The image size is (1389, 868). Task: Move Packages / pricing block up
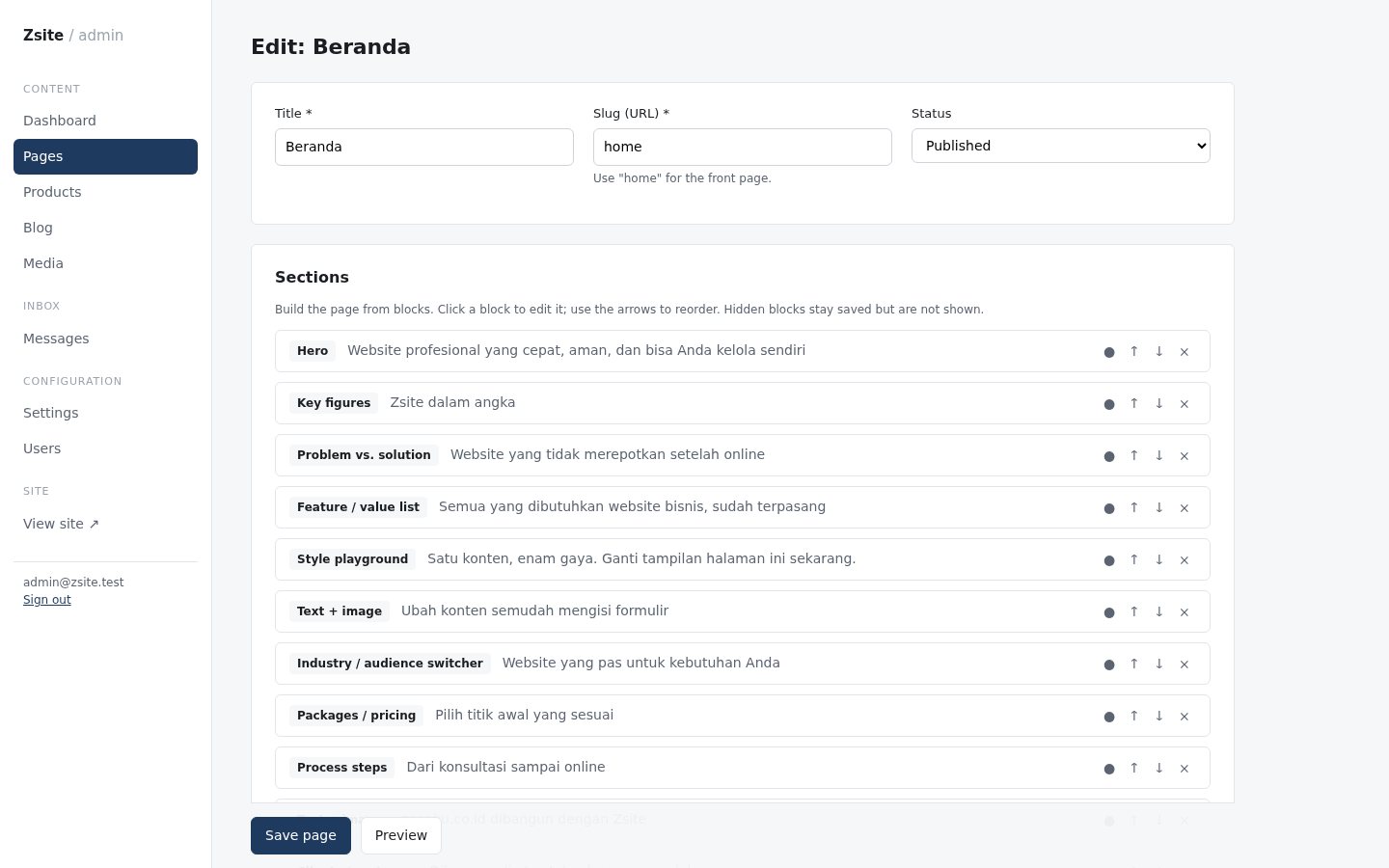pos(1134,716)
